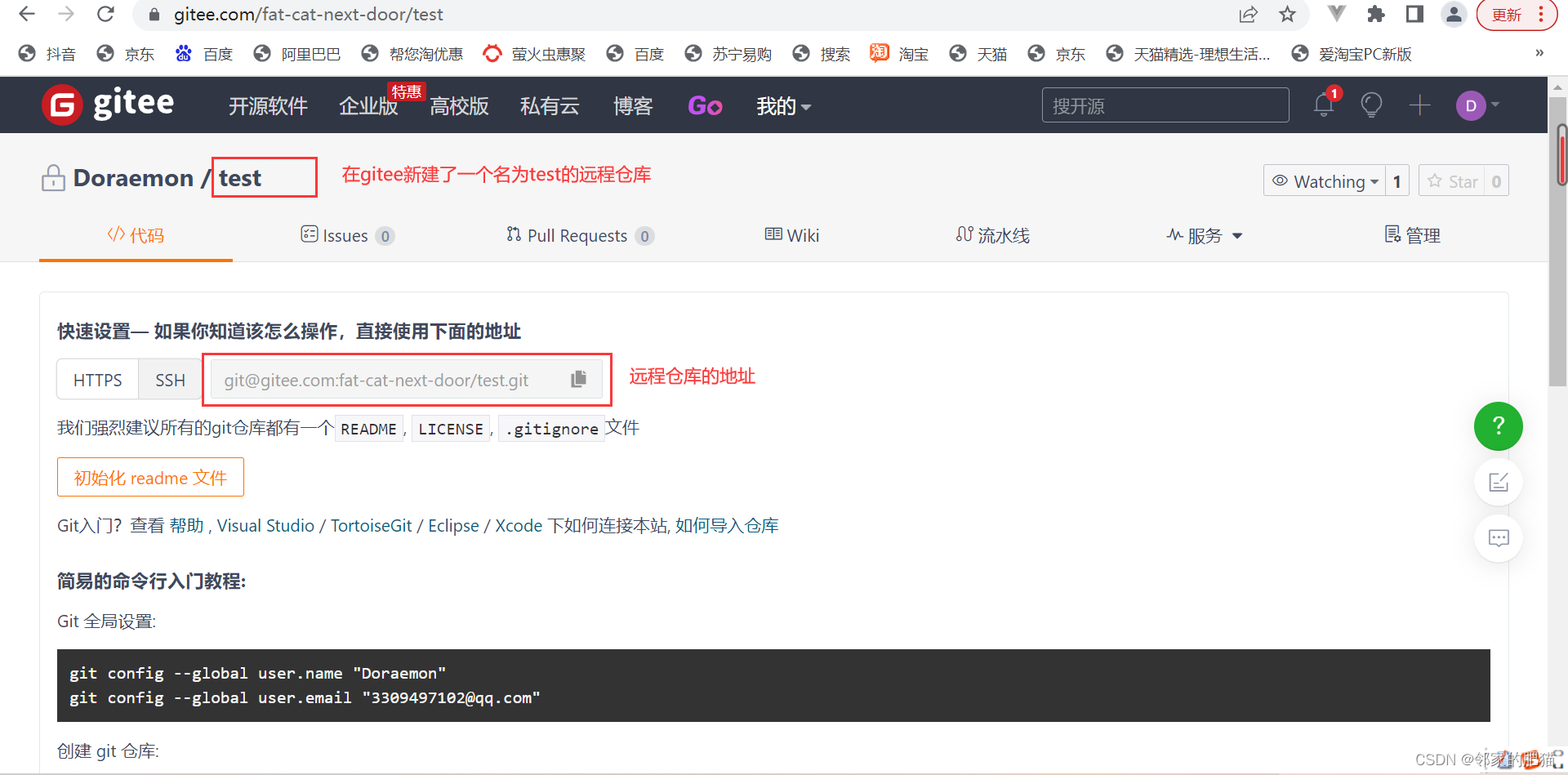Open the 抖音 bookmark
This screenshot has width=1568, height=775.
47,54
